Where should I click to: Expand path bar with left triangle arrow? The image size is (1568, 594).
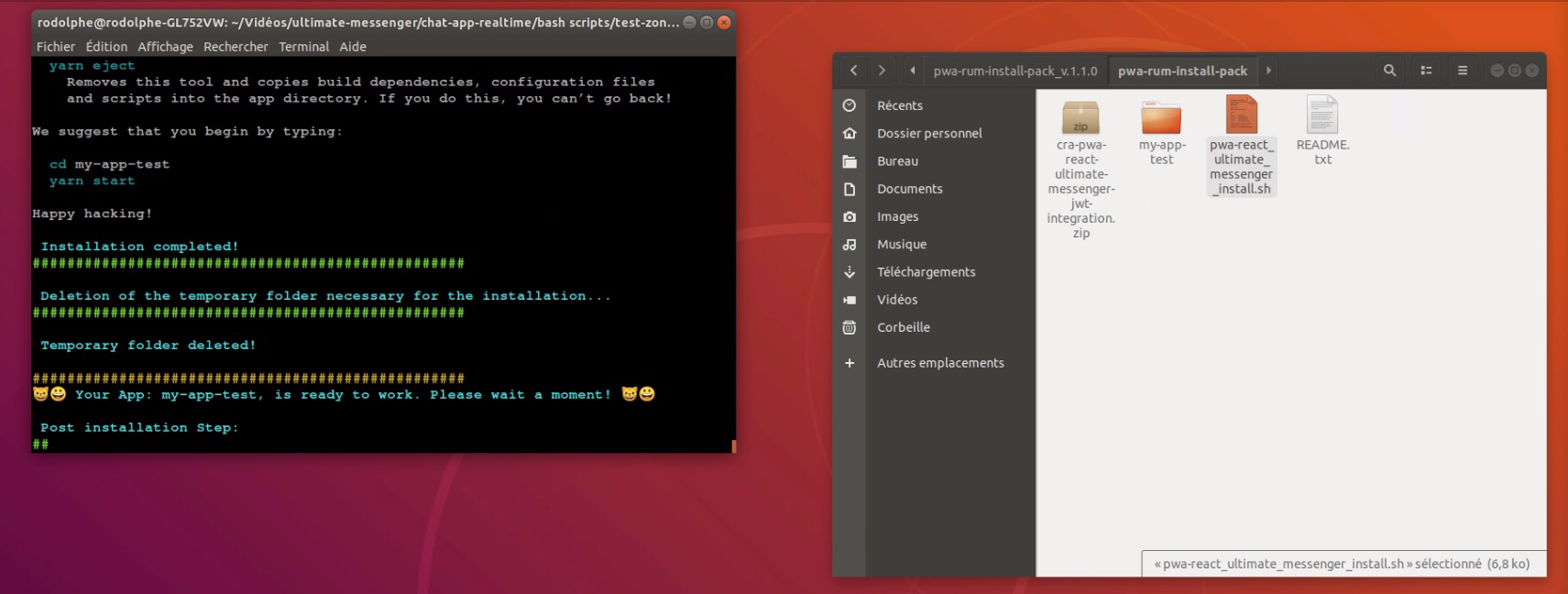(x=913, y=71)
